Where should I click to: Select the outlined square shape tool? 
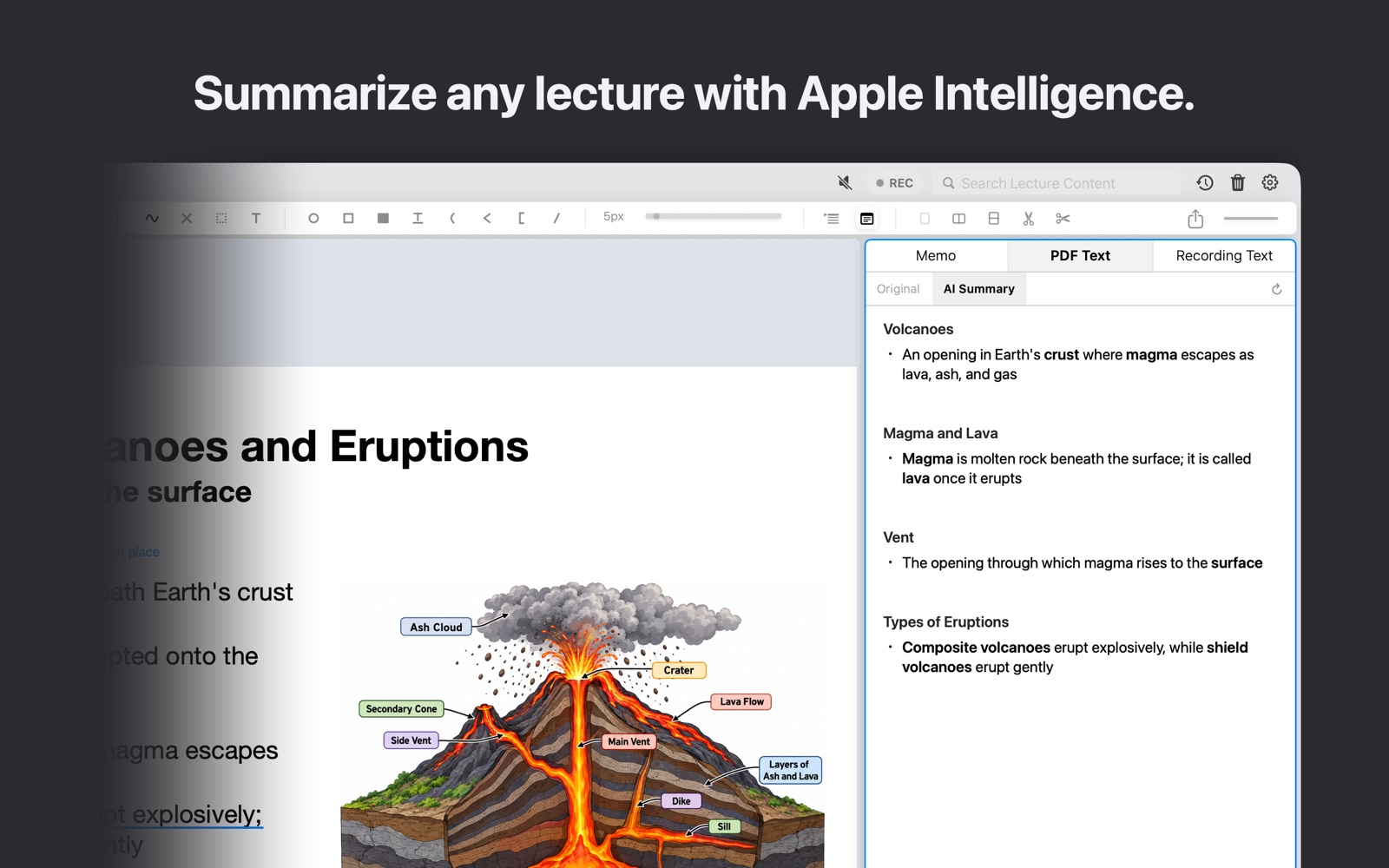[x=348, y=218]
